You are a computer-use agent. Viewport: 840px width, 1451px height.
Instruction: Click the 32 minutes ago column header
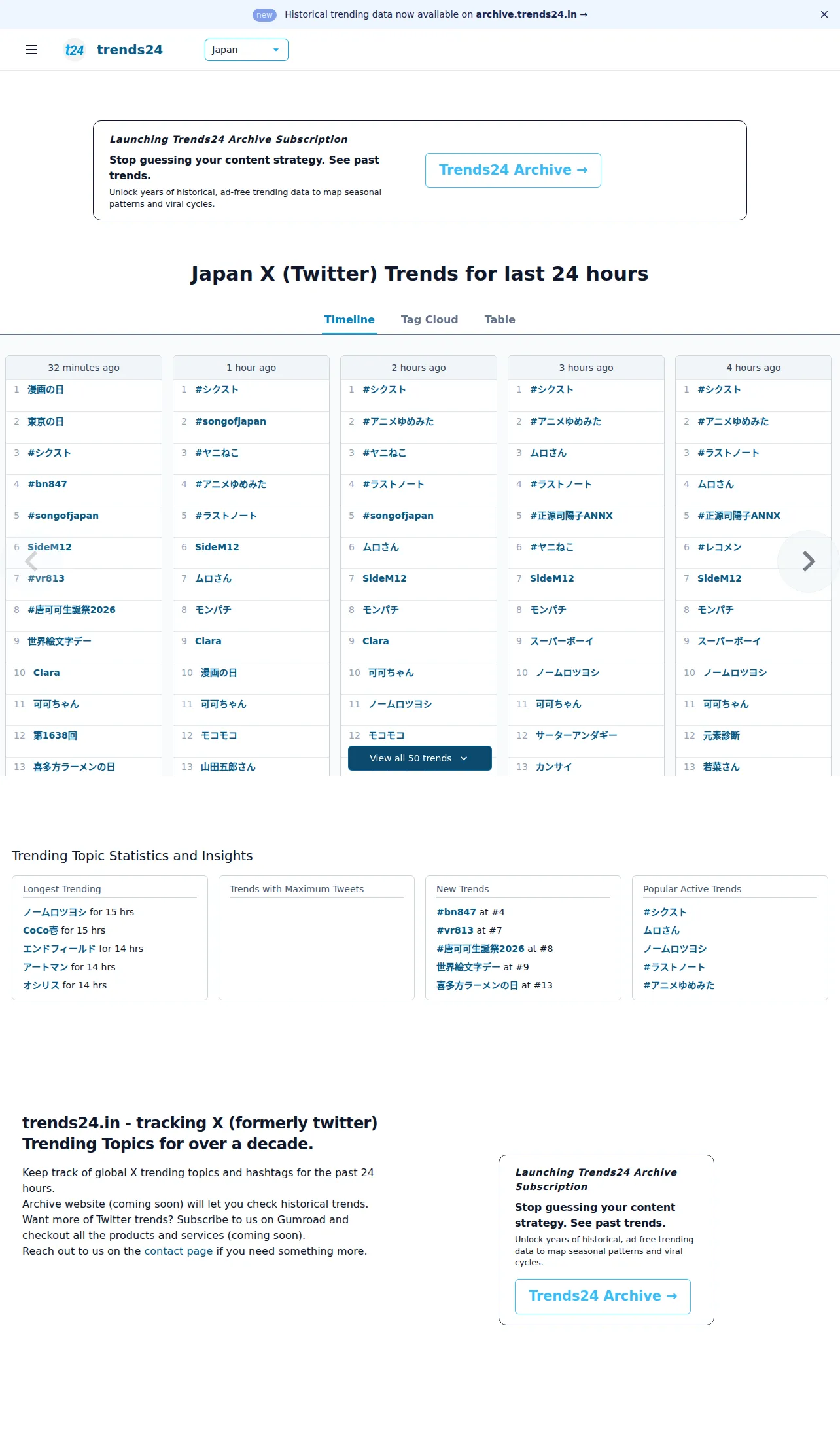point(84,368)
